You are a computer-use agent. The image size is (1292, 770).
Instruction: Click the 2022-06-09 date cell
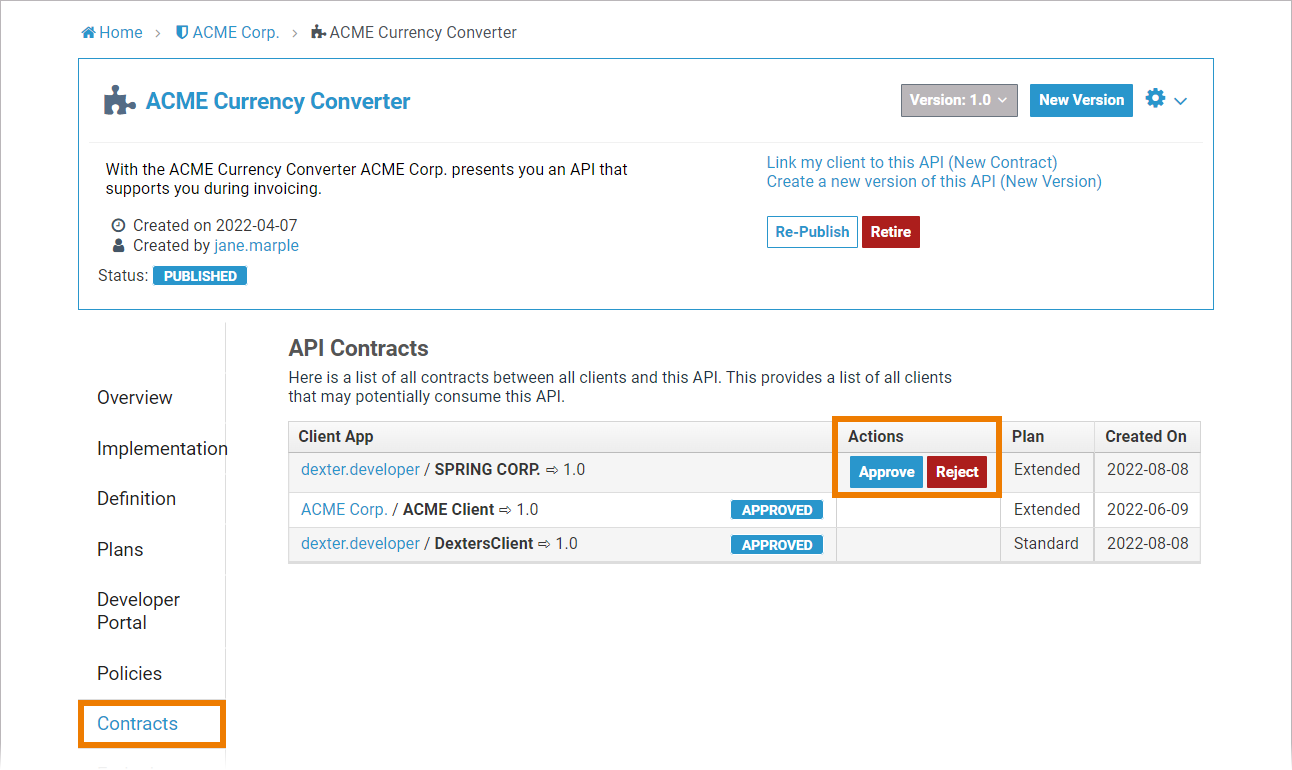pyautogui.click(x=1148, y=509)
